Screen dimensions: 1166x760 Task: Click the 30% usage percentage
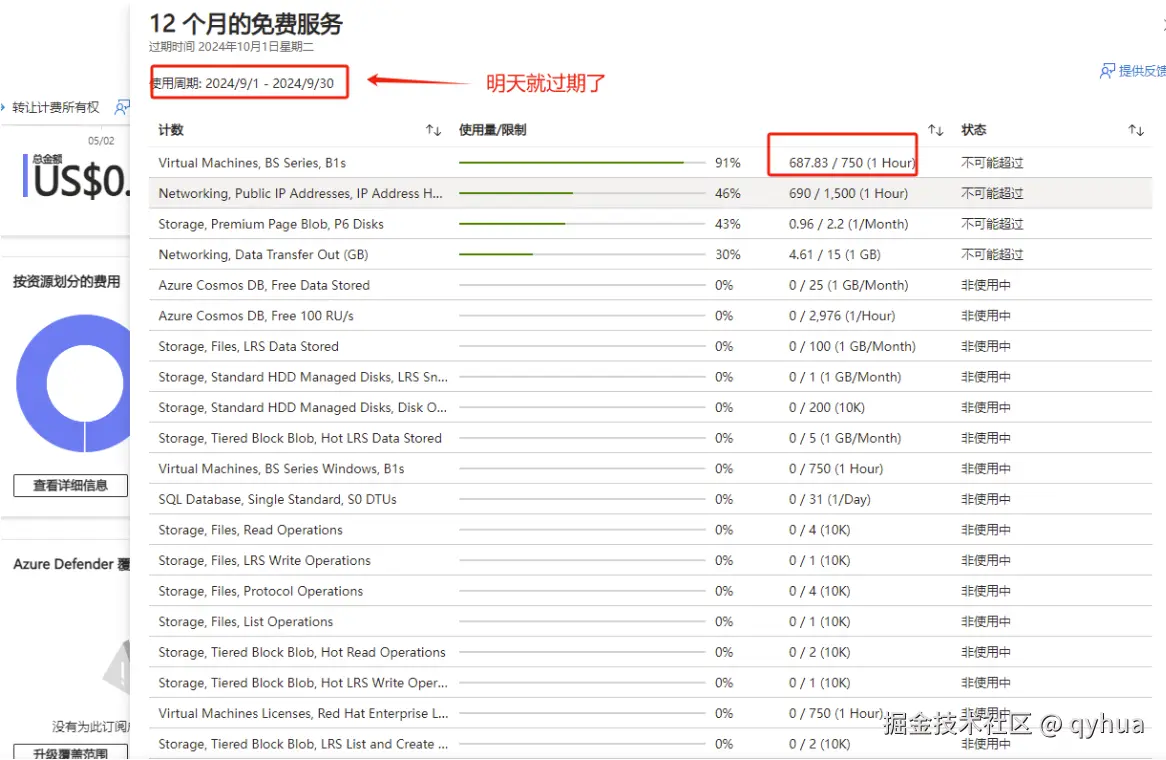click(727, 254)
